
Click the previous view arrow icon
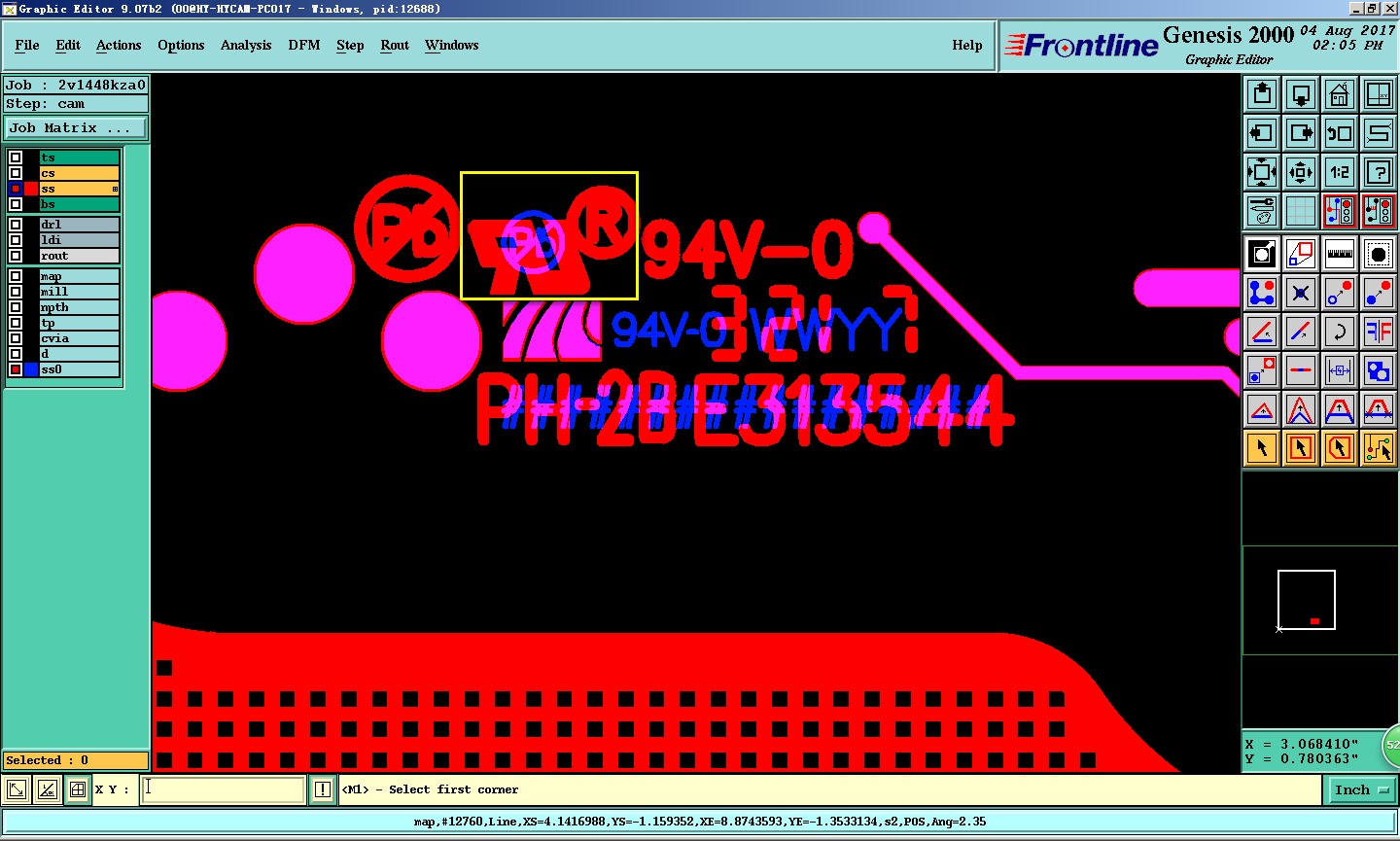click(1340, 133)
